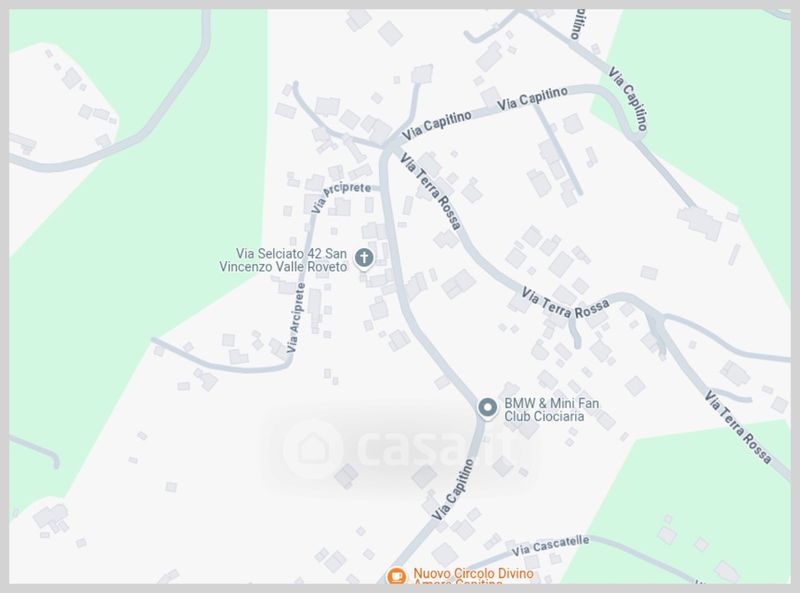This screenshot has height=593, width=800.
Task: Click Via Terra Rossa label beside lower-right green area
Action: click(x=738, y=427)
